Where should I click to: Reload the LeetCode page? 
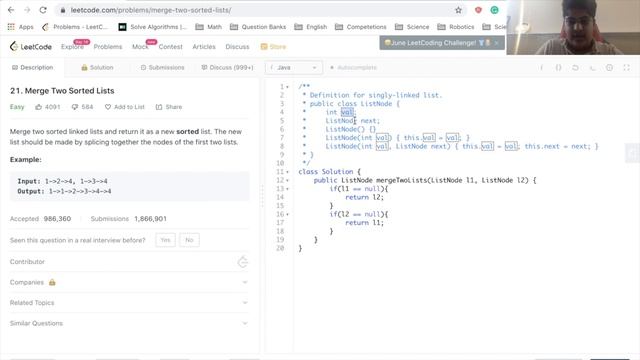tap(43, 10)
